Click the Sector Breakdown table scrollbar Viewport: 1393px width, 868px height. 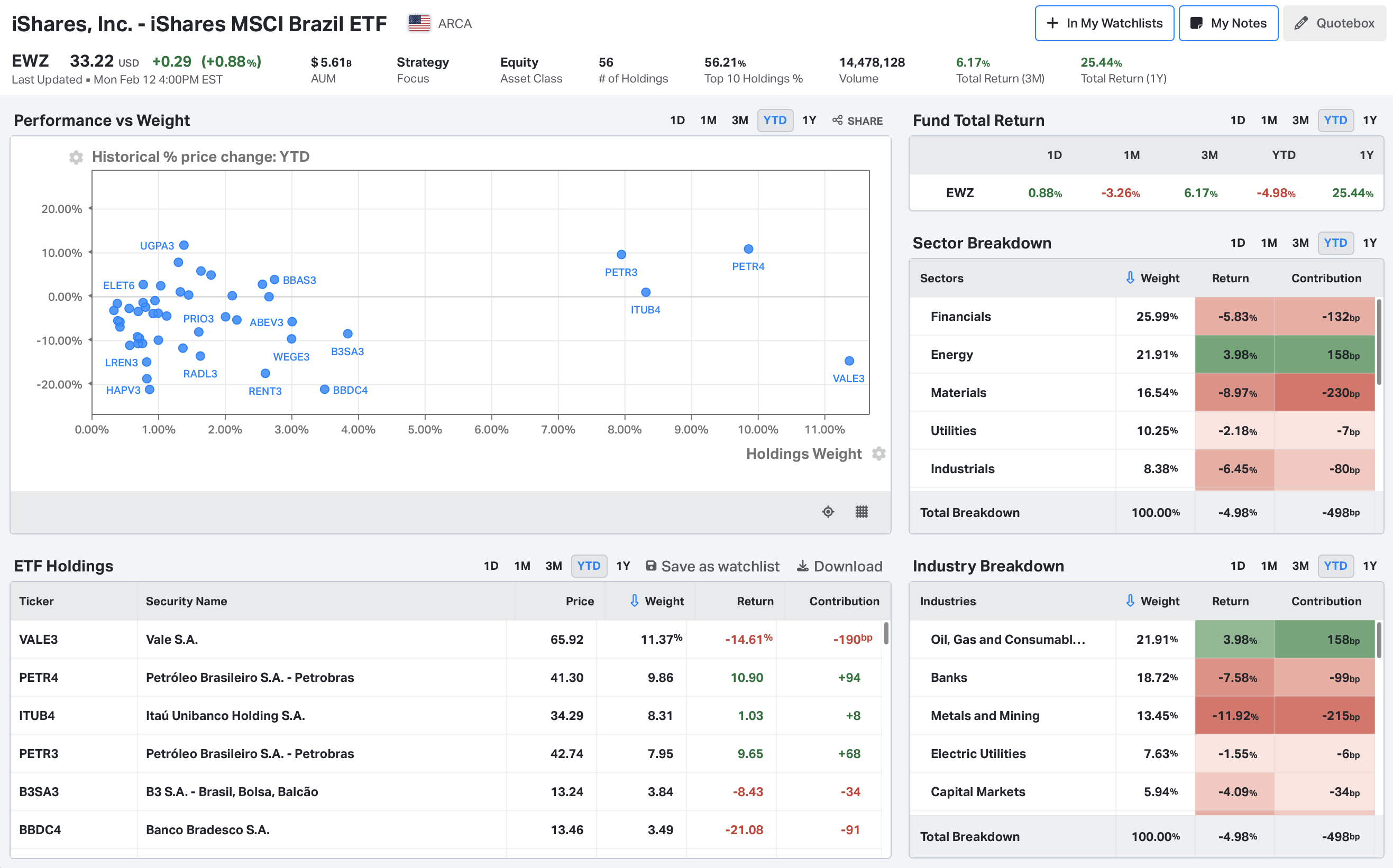(x=1379, y=341)
